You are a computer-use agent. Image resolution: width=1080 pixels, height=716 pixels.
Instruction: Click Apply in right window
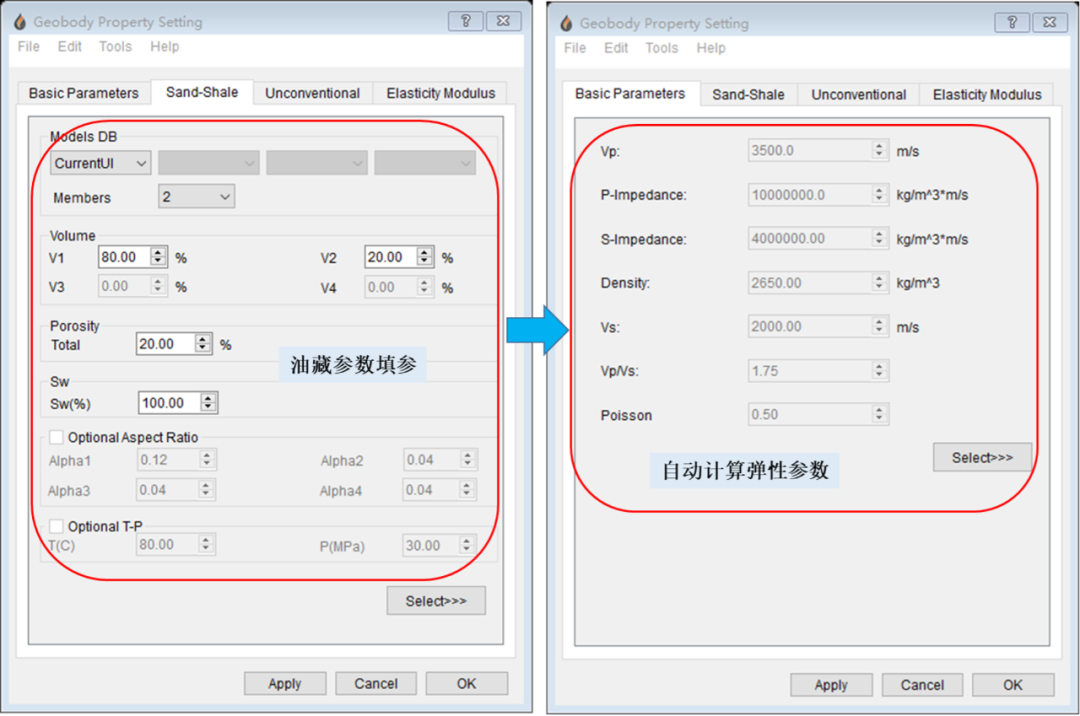(831, 685)
